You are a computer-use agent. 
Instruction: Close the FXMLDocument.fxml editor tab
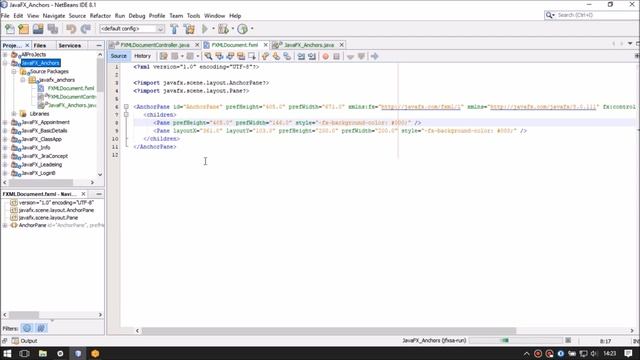point(265,45)
